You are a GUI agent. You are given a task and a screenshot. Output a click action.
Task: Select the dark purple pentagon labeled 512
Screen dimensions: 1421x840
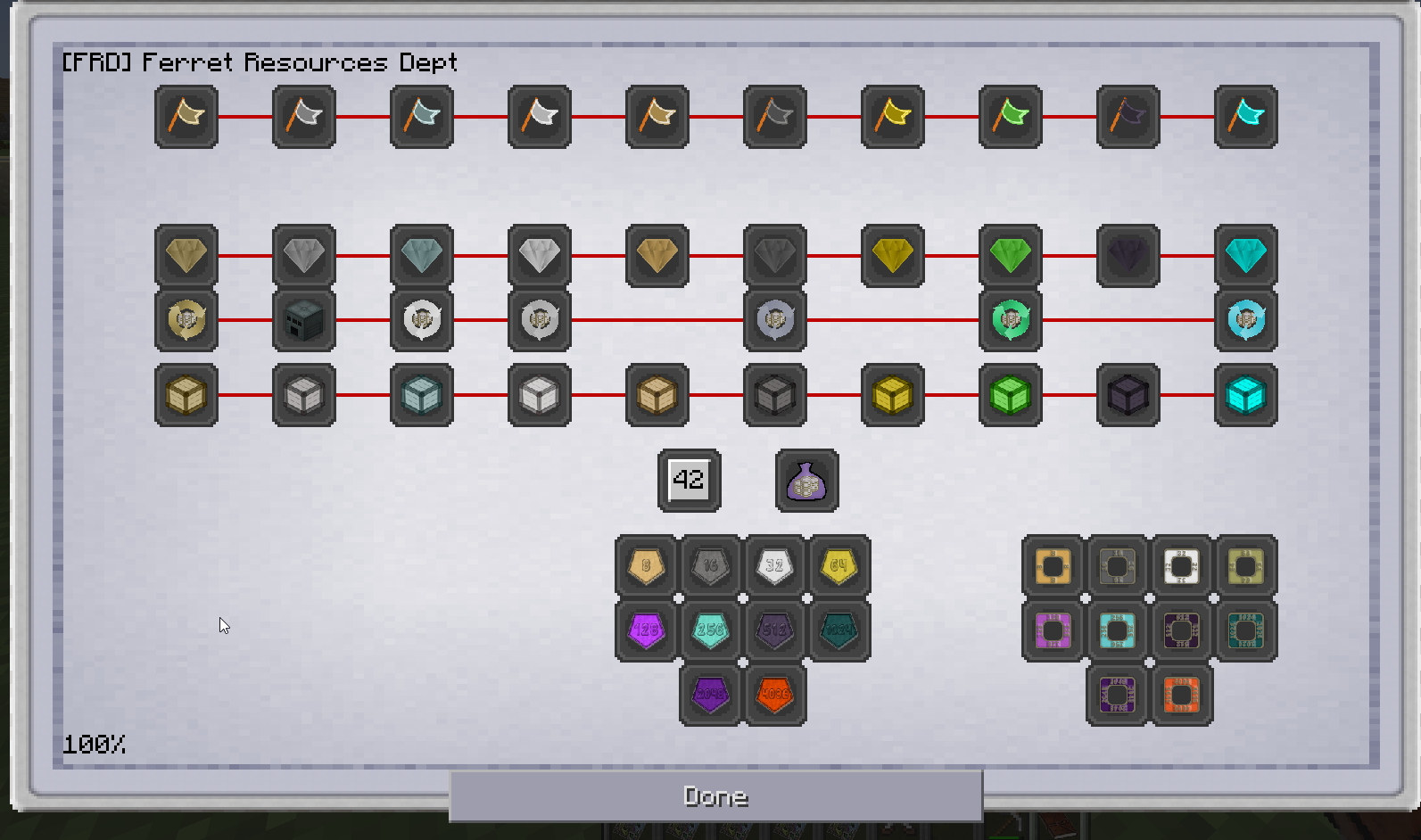coord(775,630)
